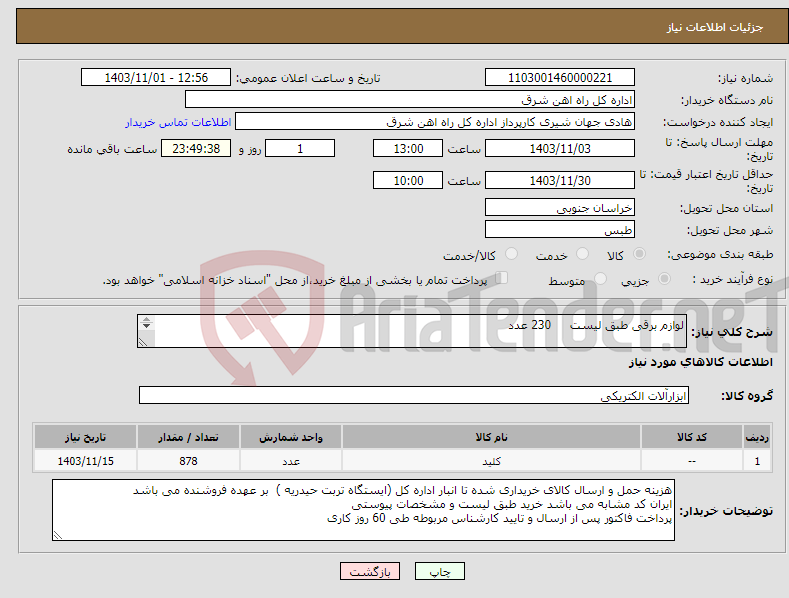Click the page title جزئیات اطلاعات نیاز
This screenshot has width=789, height=598.
pos(715,27)
